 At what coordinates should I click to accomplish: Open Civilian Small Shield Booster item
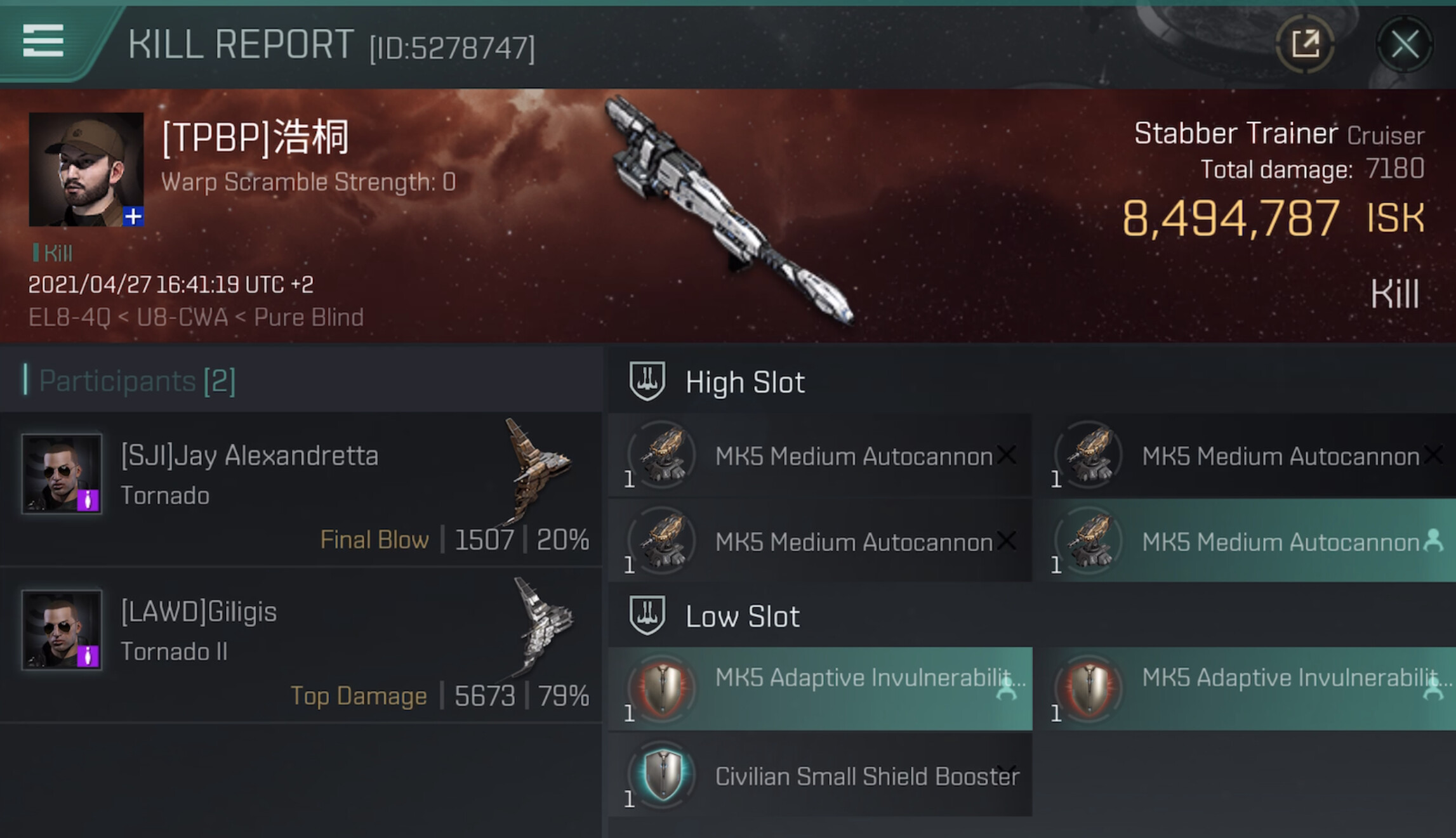point(820,775)
